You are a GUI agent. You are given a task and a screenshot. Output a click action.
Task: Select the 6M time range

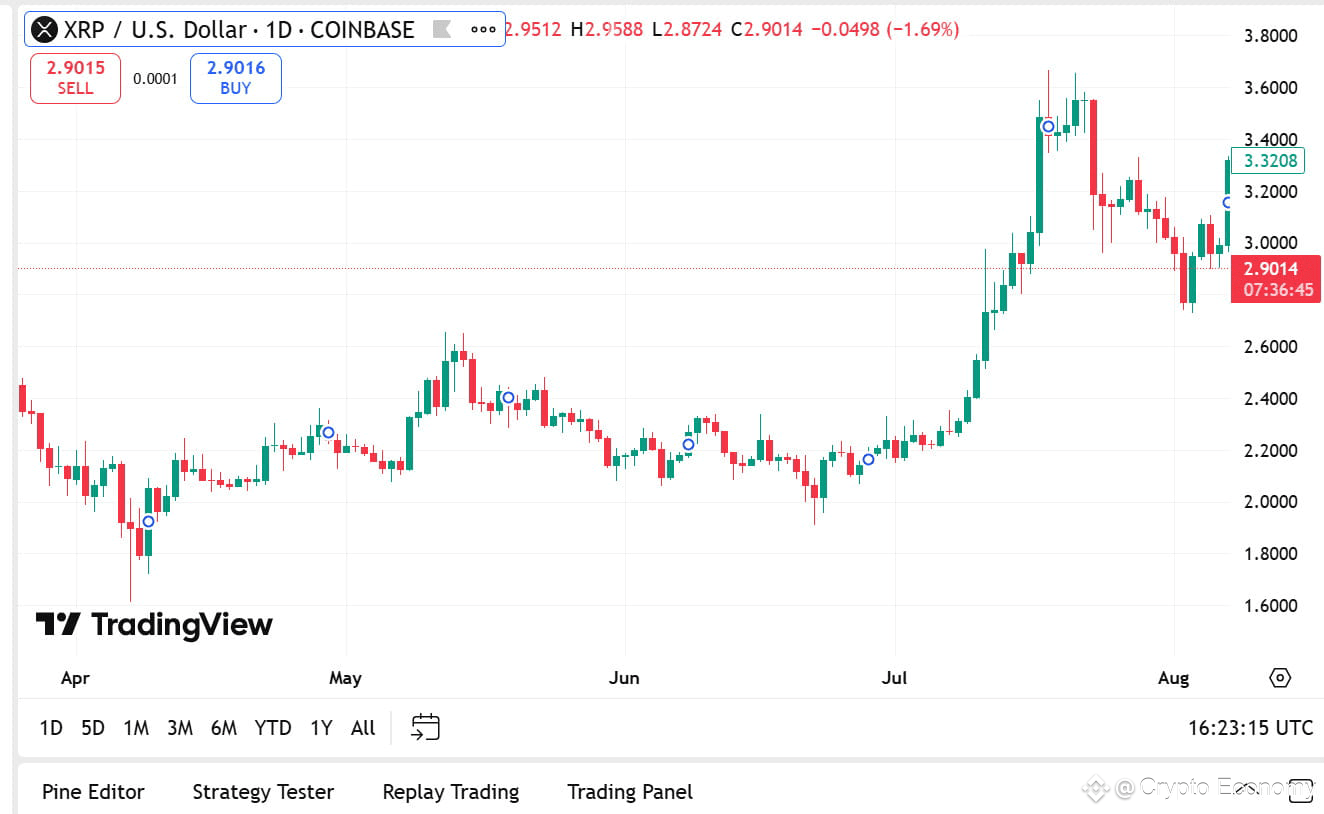(224, 728)
